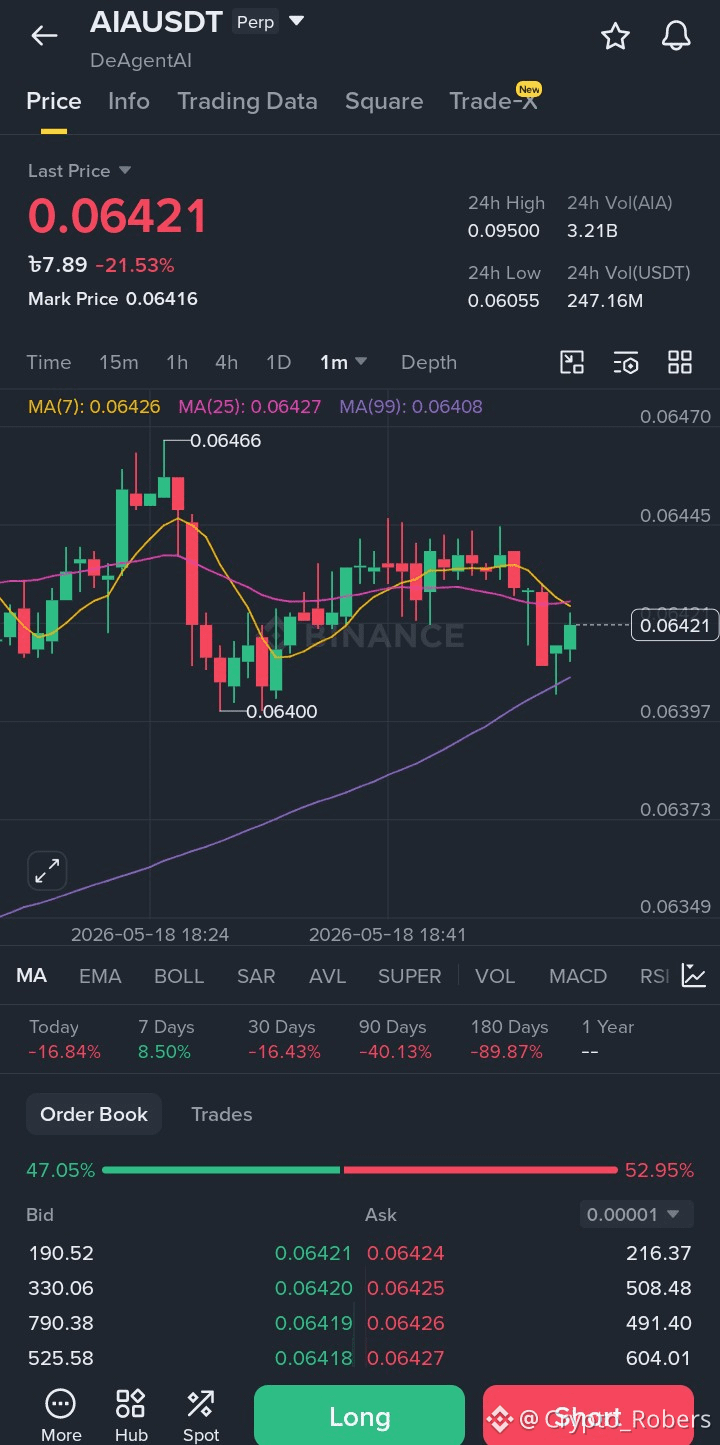Tap the 24h High 0.09500 value
Image resolution: width=720 pixels, height=1445 pixels.
[x=504, y=231]
